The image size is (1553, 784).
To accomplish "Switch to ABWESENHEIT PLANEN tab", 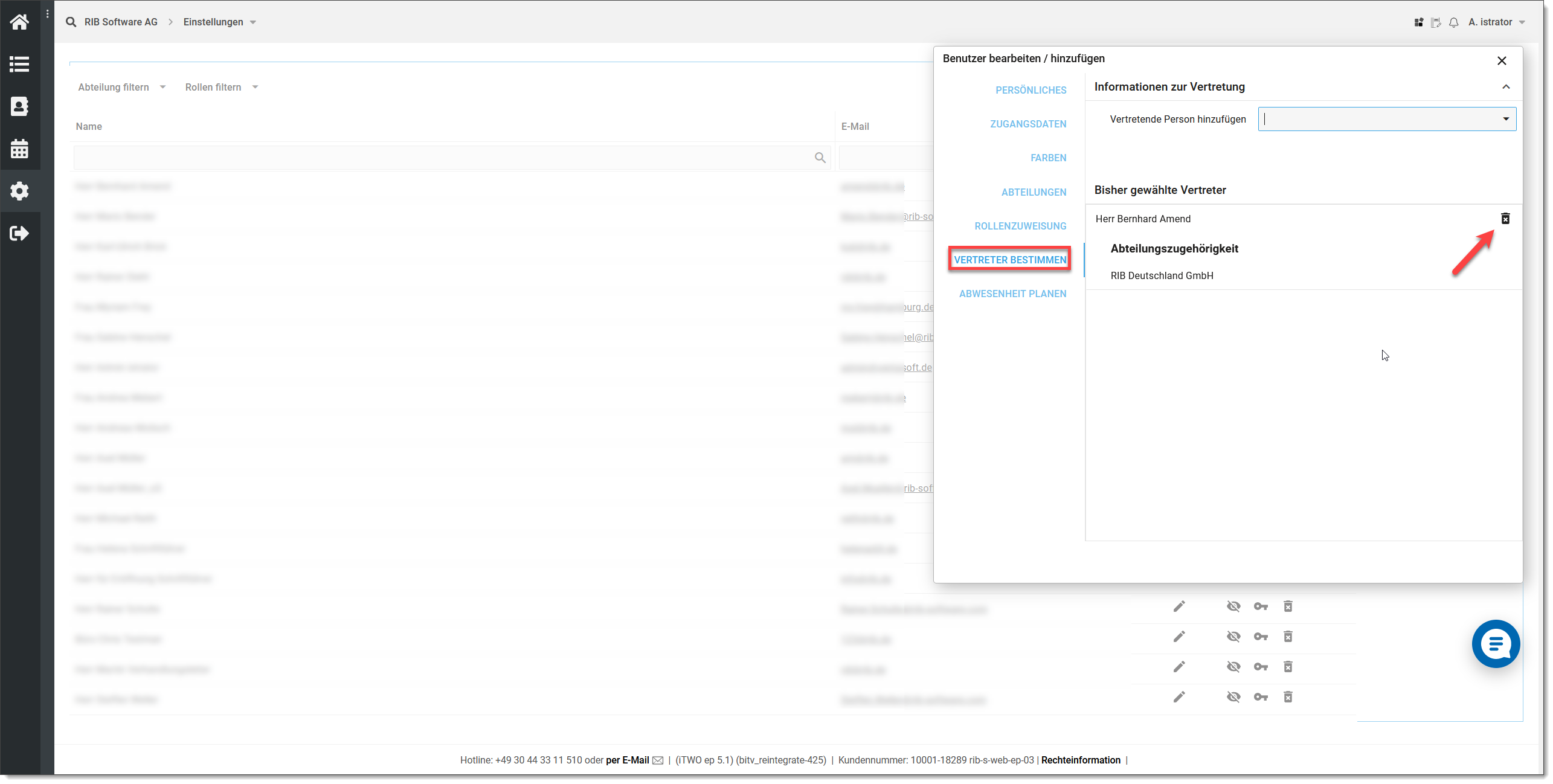I will click(1012, 294).
